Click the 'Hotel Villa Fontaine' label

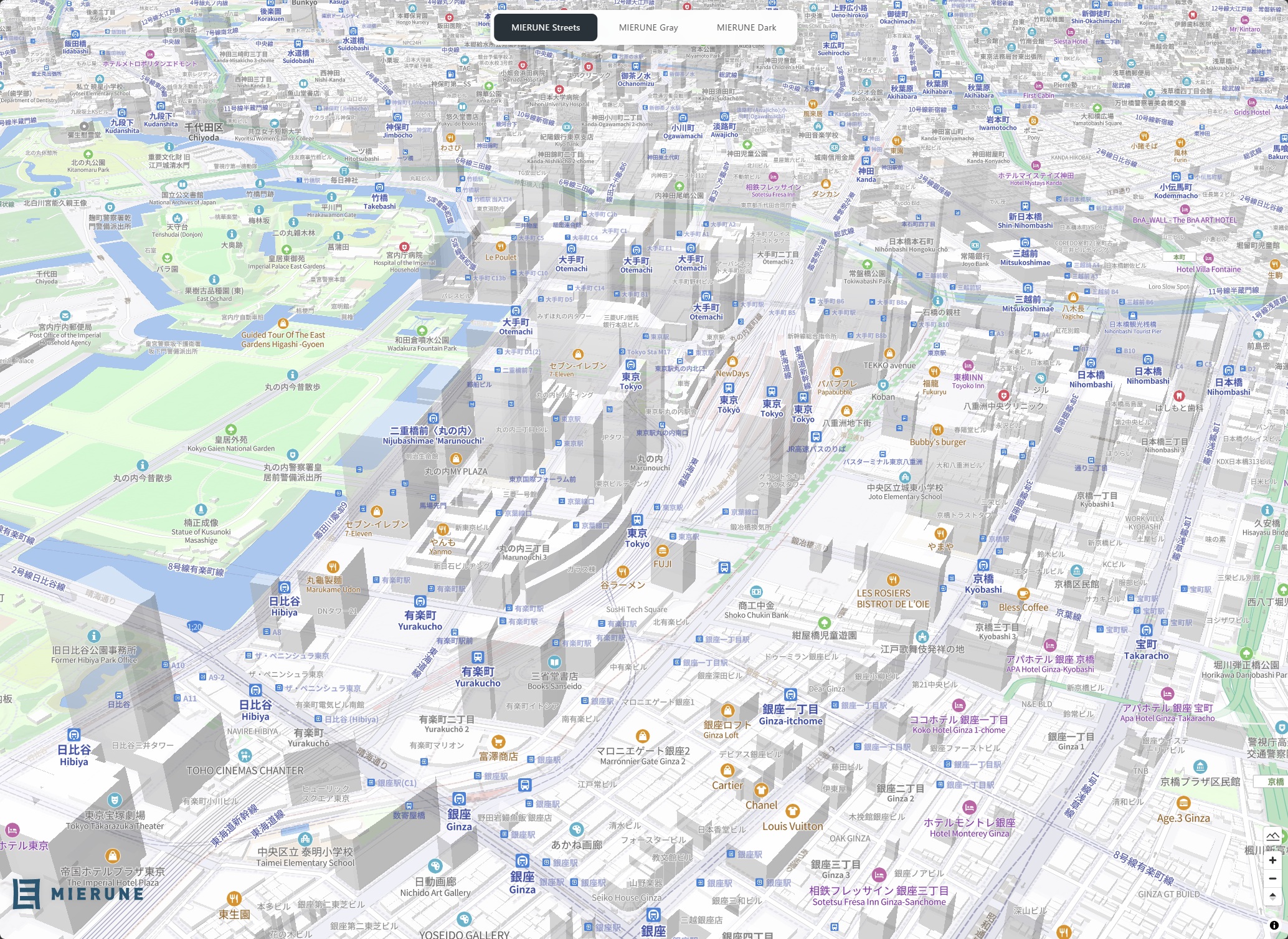click(x=1208, y=270)
